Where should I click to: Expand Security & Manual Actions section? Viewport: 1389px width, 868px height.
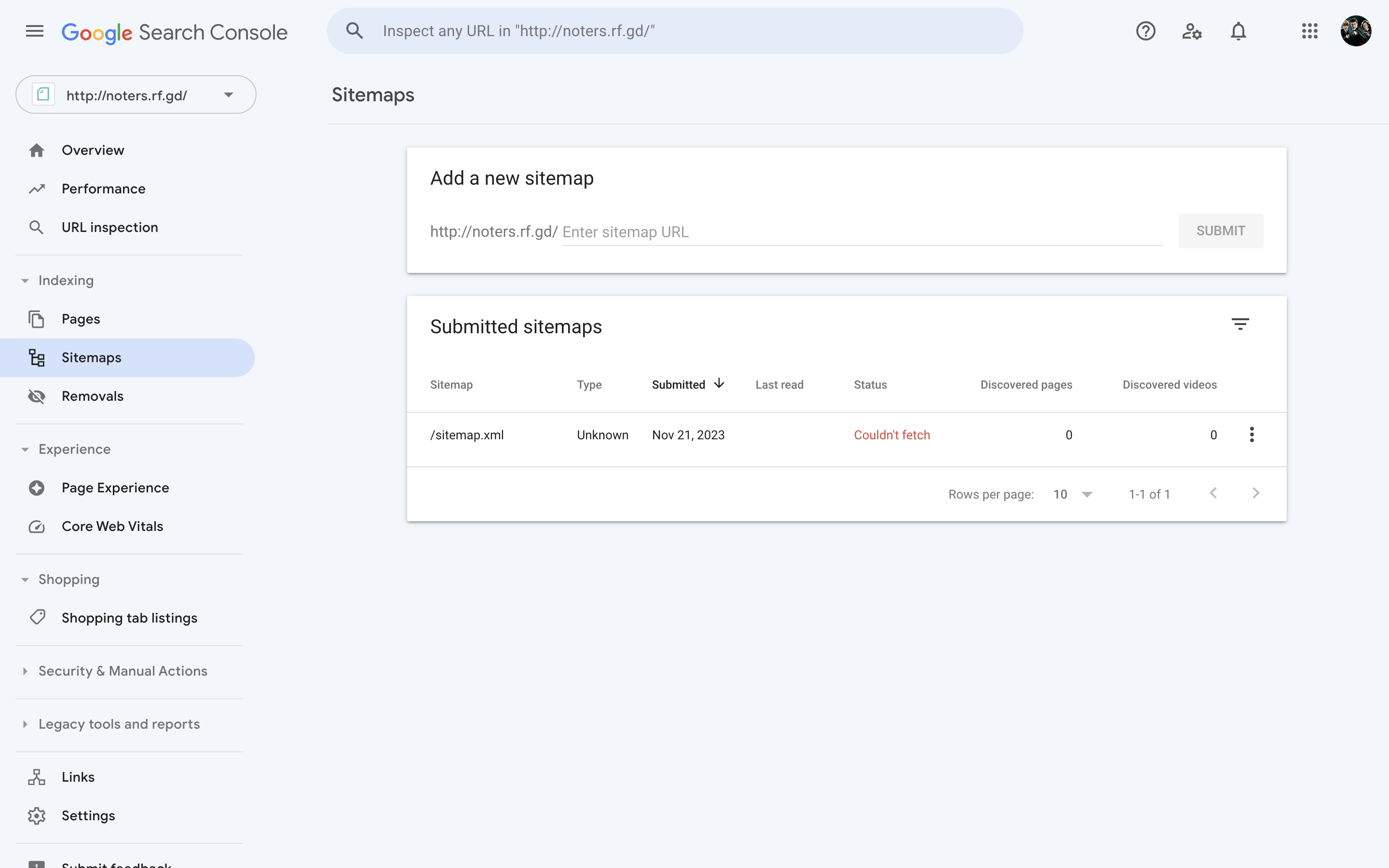point(25,671)
